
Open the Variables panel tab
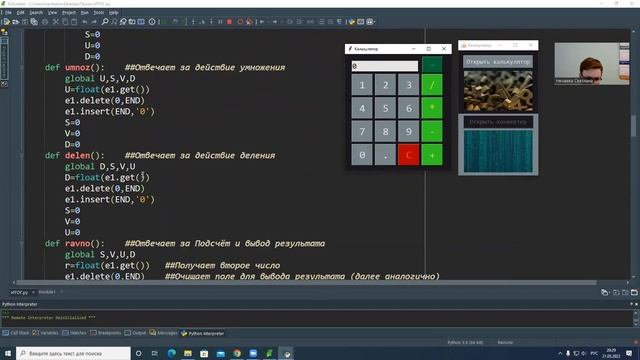pos(46,333)
